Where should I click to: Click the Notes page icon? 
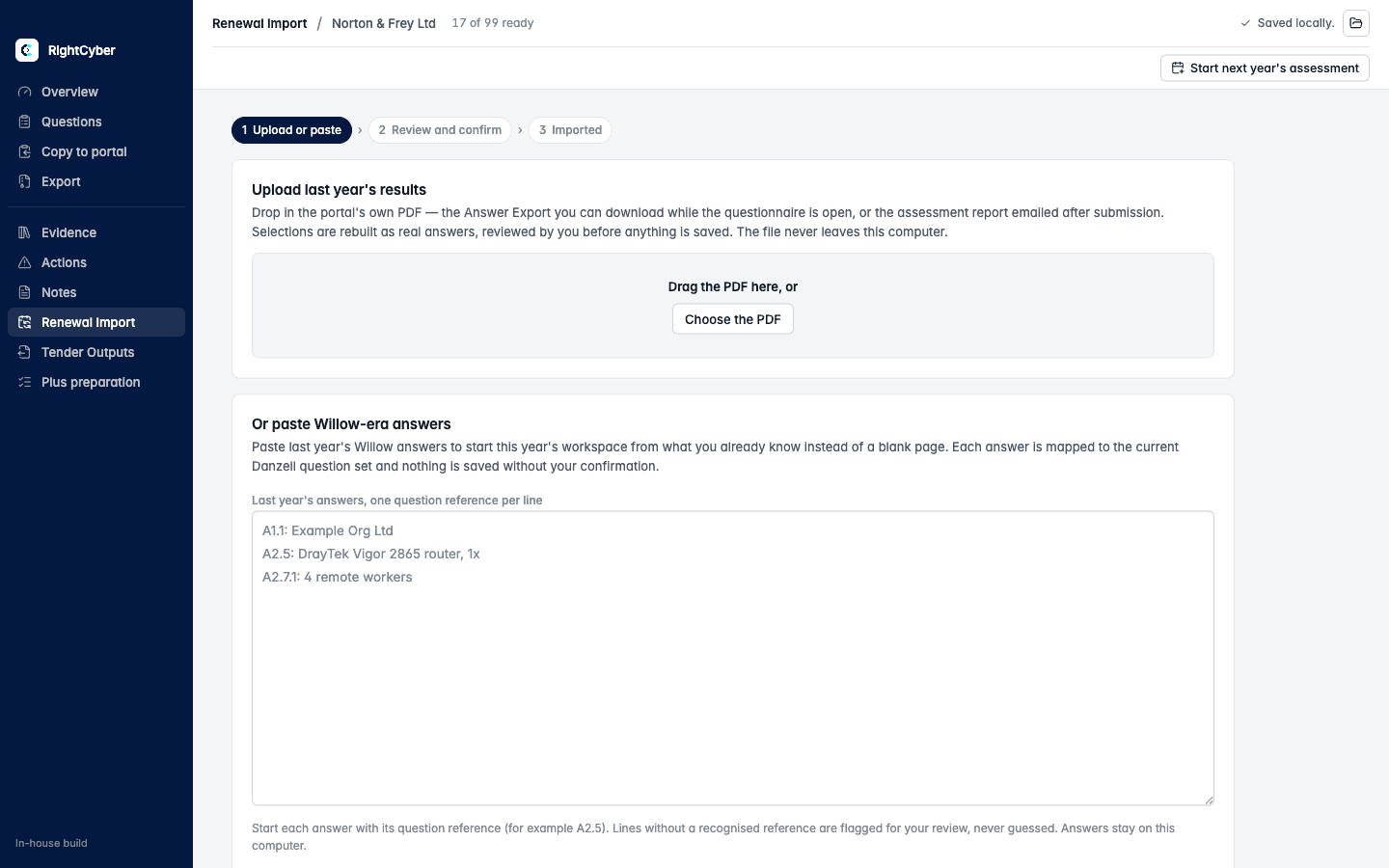[x=25, y=292]
